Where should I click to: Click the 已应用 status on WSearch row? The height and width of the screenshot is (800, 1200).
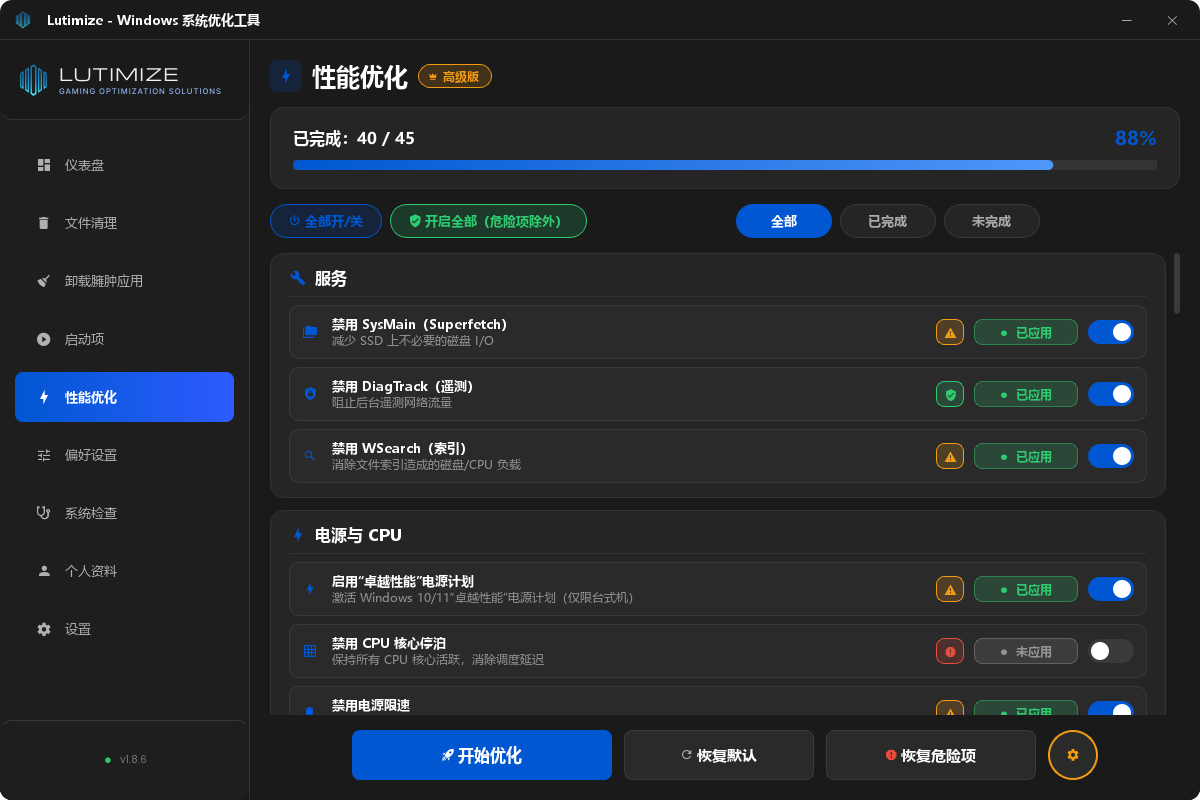(1026, 457)
